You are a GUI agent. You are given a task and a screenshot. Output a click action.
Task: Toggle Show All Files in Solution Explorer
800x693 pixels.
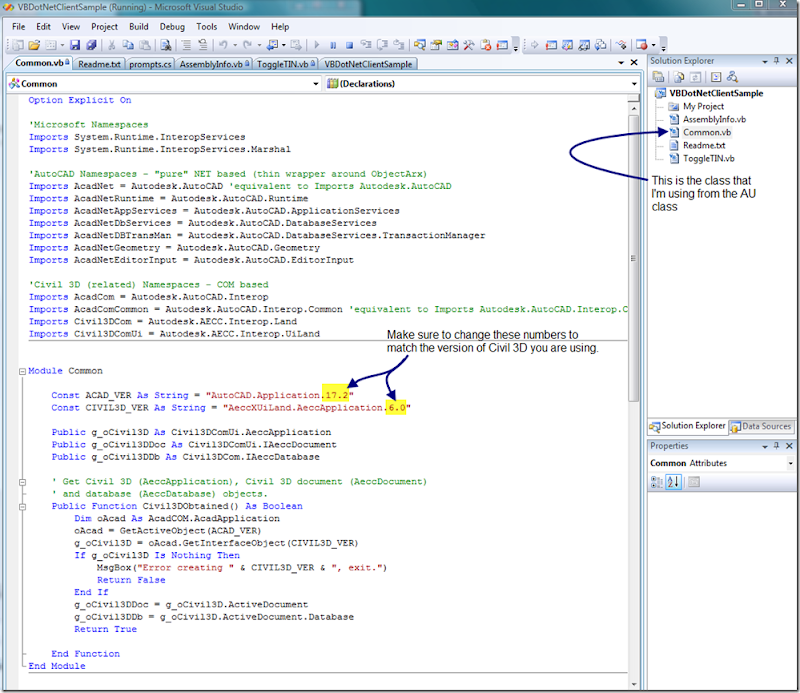pyautogui.click(x=679, y=75)
